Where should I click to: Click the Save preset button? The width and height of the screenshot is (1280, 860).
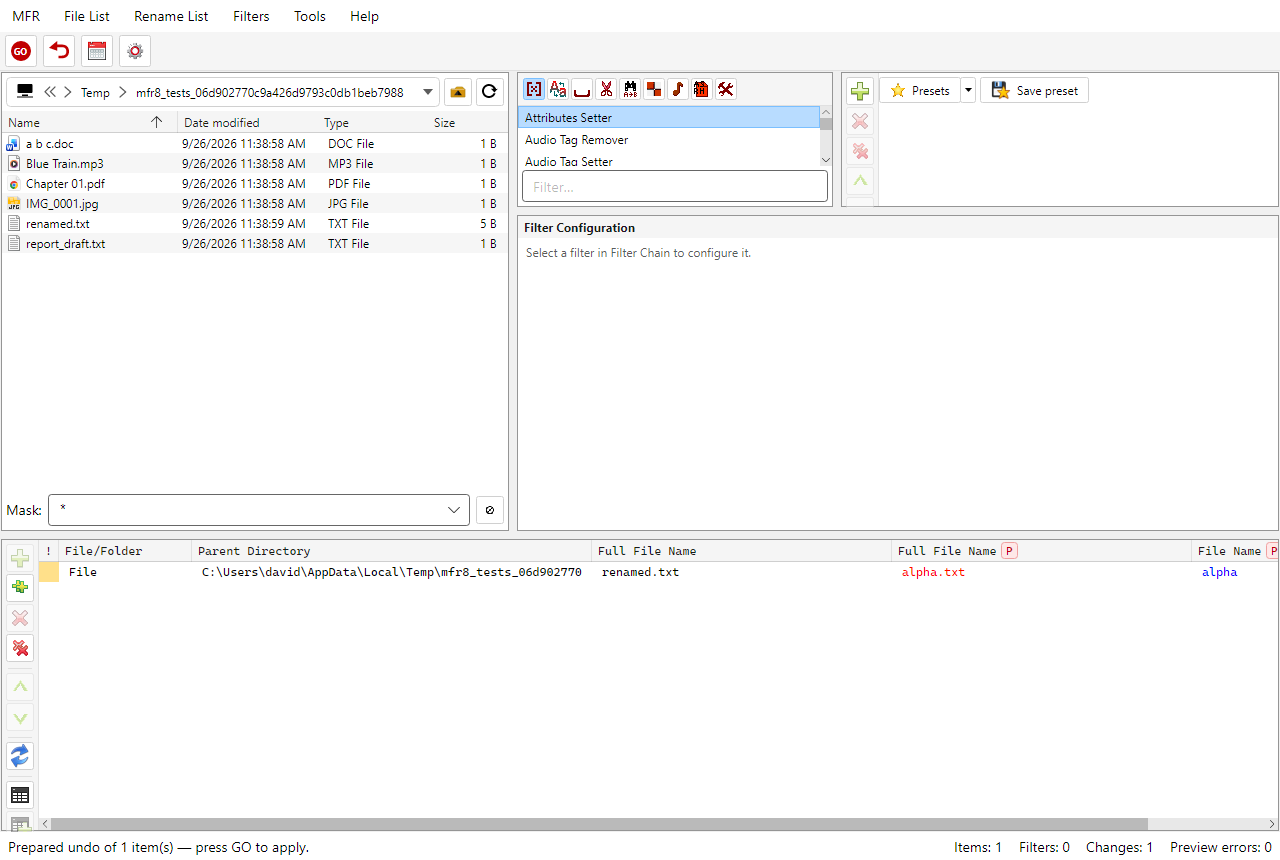point(1034,90)
